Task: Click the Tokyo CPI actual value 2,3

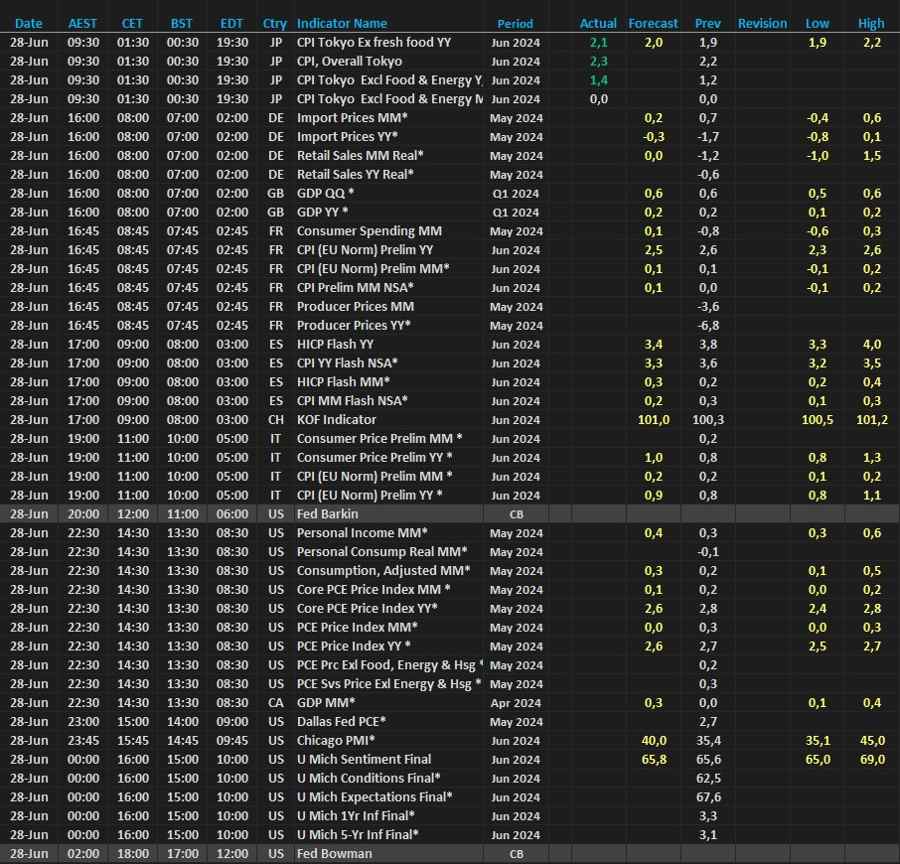Action: (x=599, y=61)
